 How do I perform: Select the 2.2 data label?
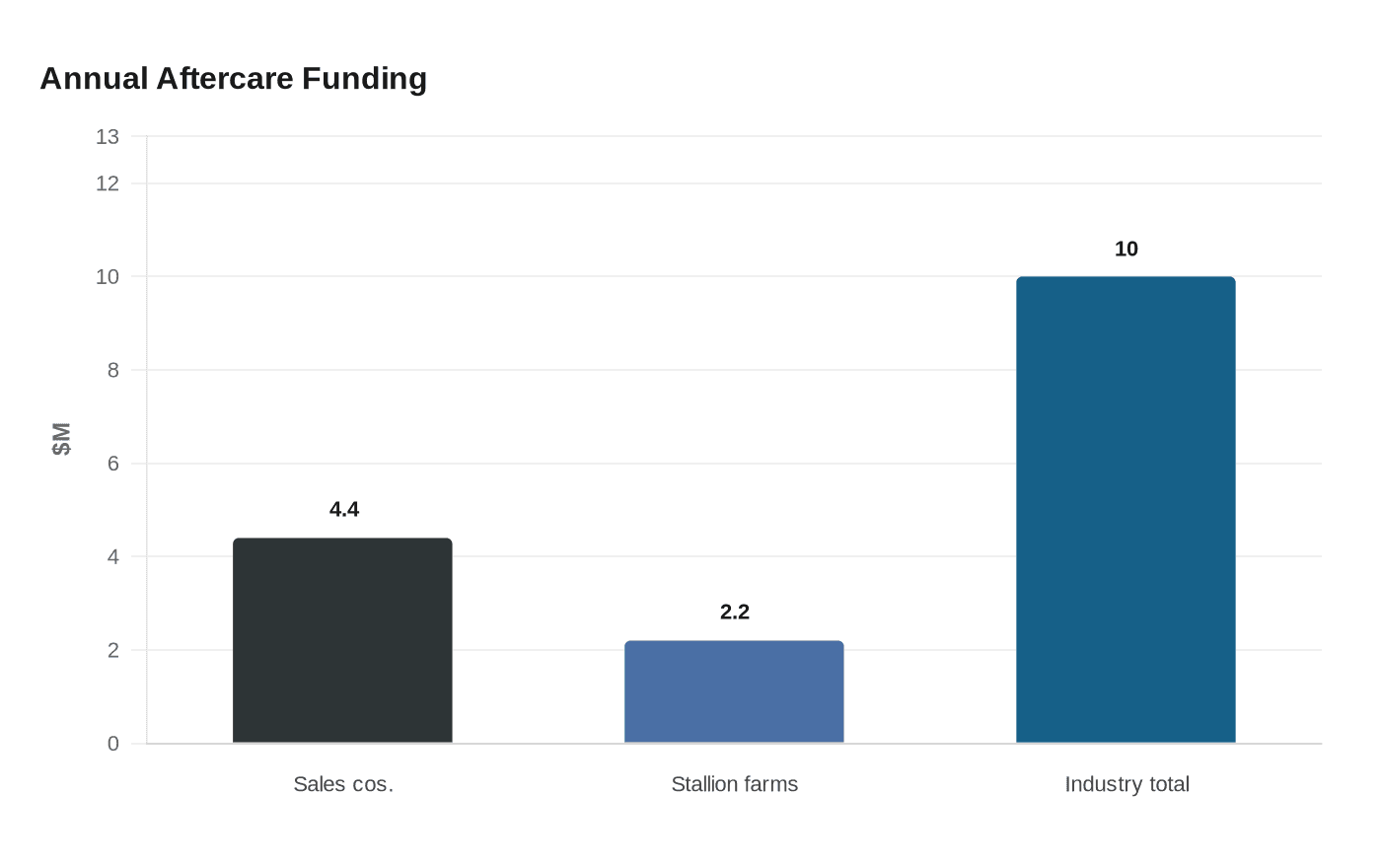tap(735, 612)
